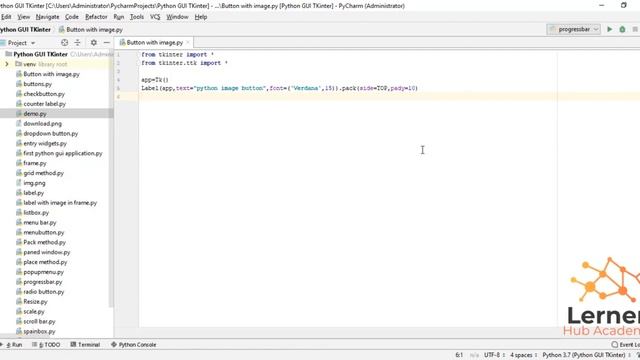Select label with image in frame.py

pyautogui.click(x=60, y=203)
